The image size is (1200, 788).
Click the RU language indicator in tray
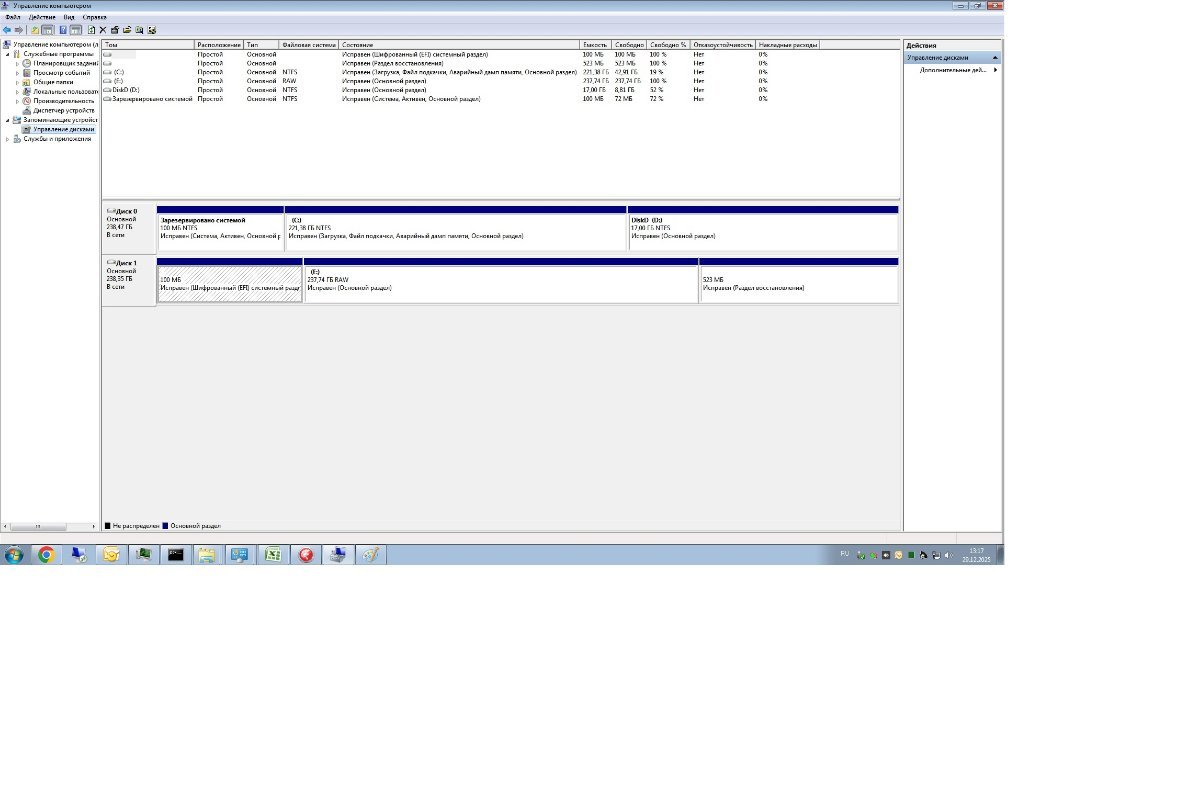pos(845,554)
